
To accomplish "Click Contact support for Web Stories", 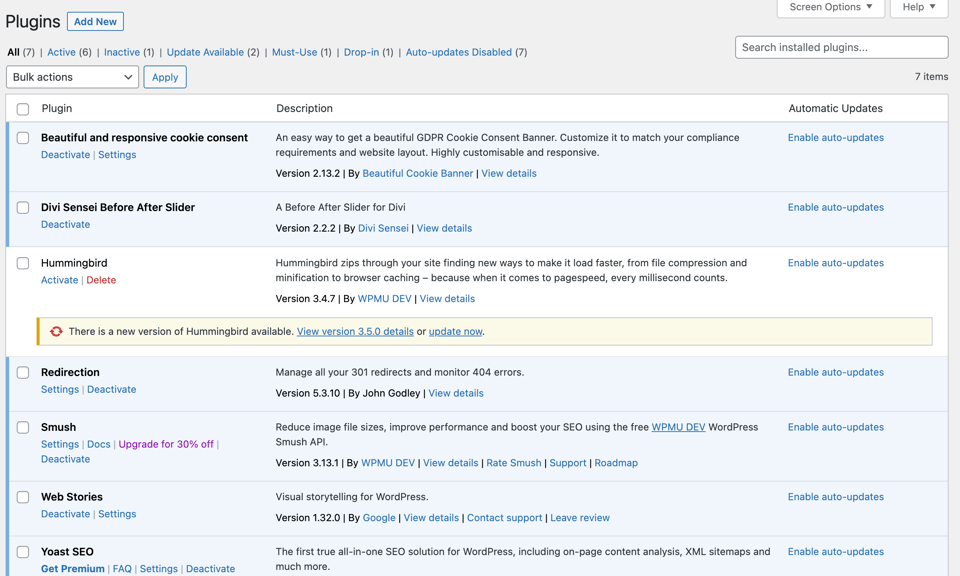I will pos(504,518).
